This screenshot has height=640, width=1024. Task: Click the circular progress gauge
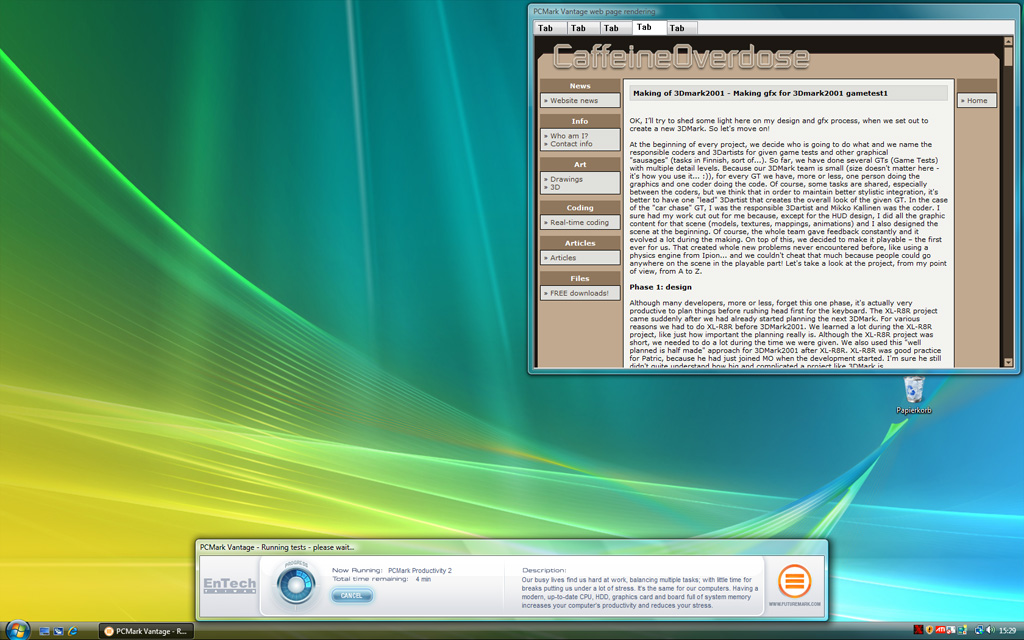295,584
